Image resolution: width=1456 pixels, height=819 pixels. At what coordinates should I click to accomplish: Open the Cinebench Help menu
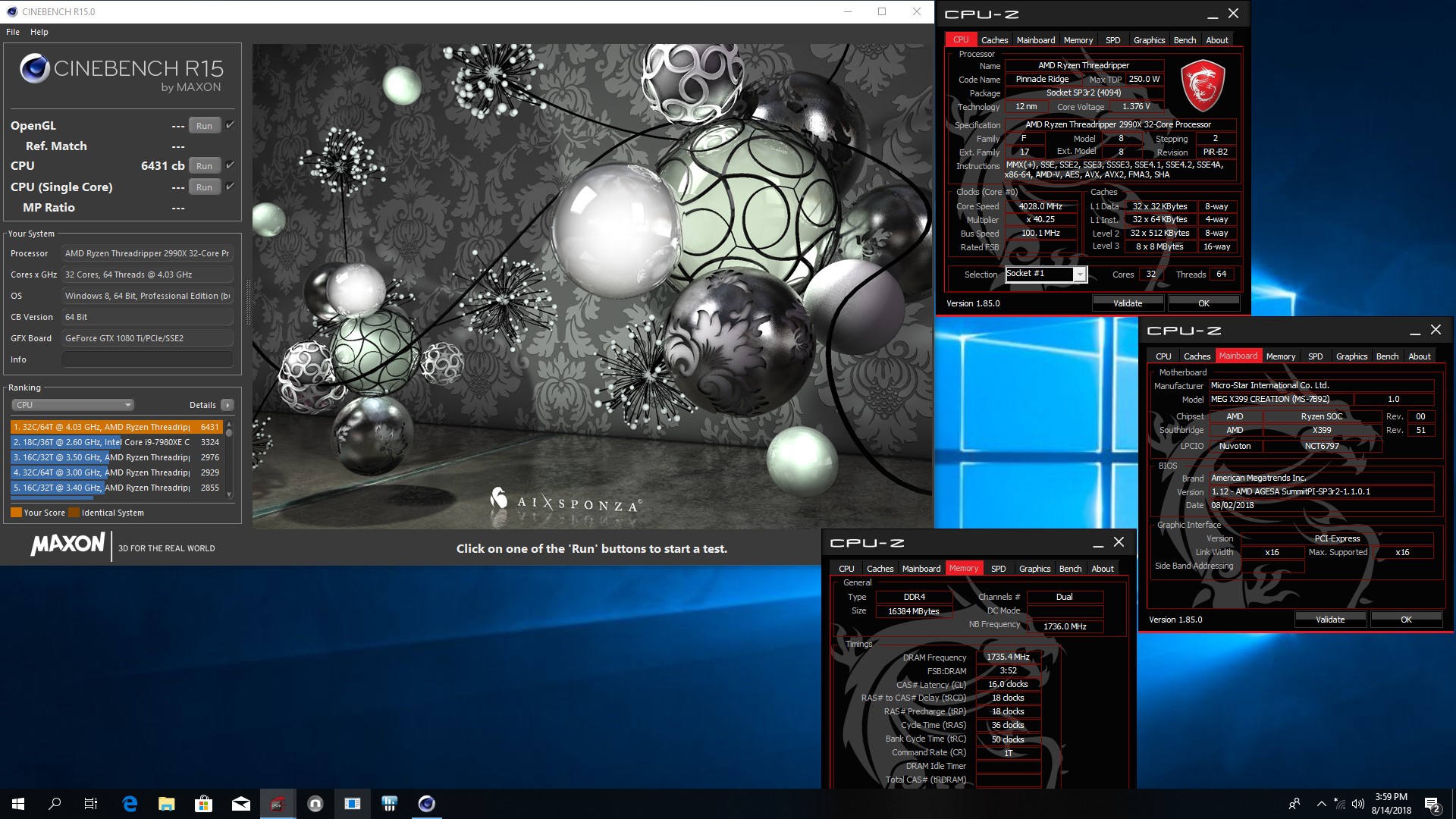pyautogui.click(x=39, y=32)
